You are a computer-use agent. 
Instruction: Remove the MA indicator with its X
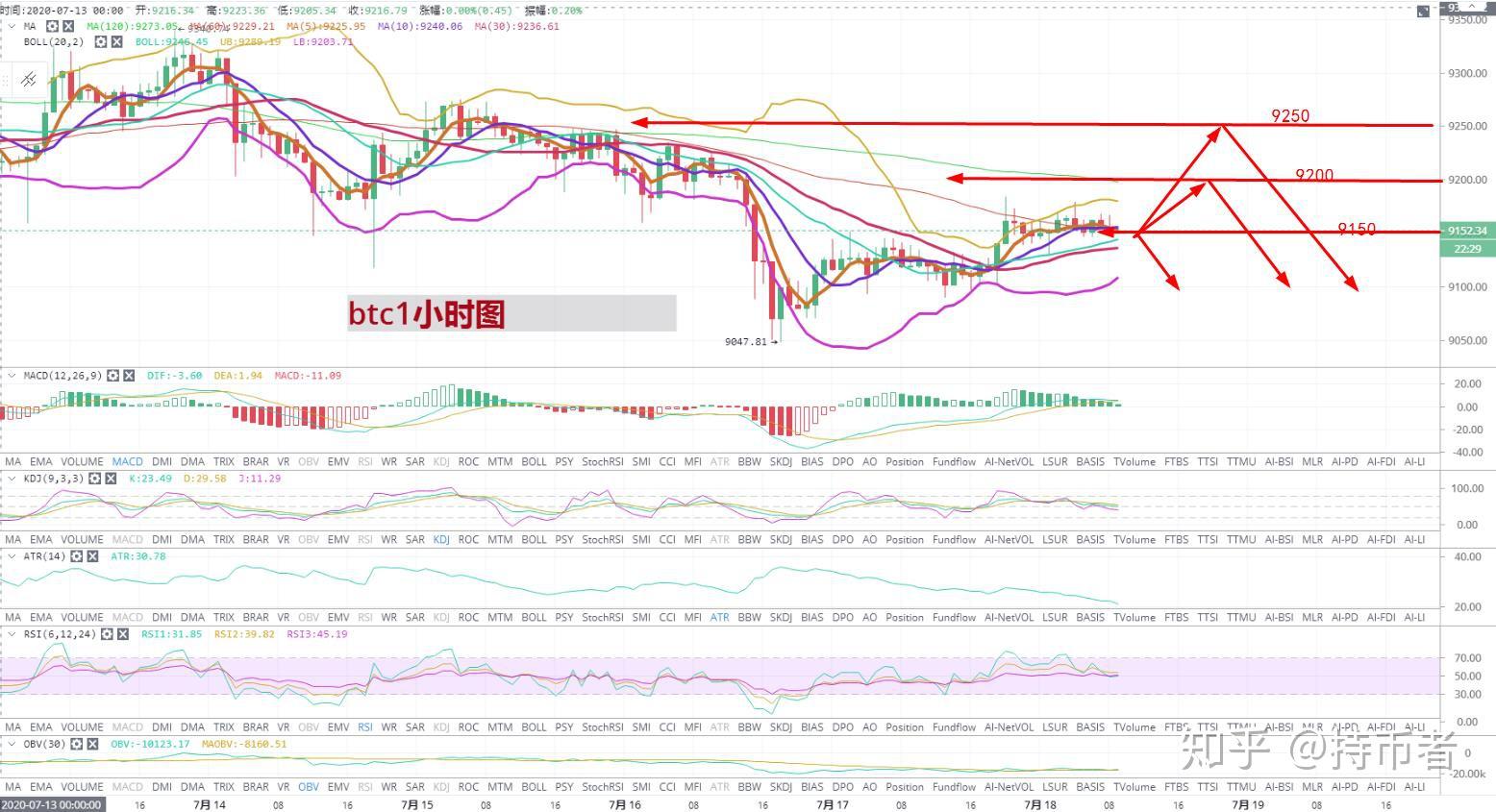tap(68, 27)
